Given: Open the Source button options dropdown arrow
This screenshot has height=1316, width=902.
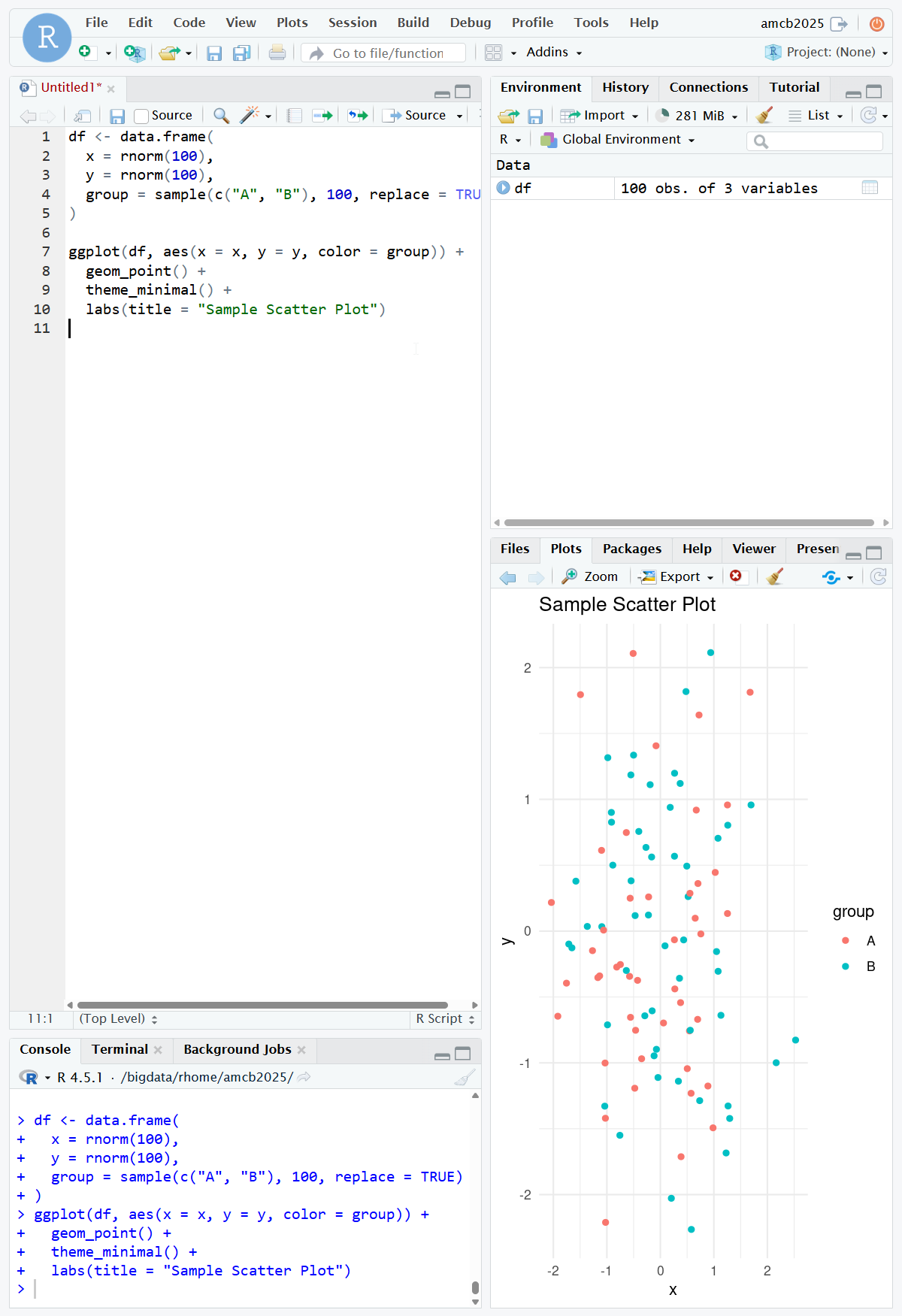Looking at the screenshot, I should 459,116.
